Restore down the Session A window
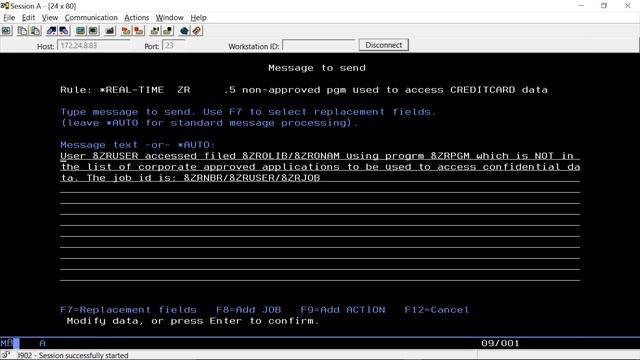Screen dimensions: 640x360 pyautogui.click(x=604, y=6)
